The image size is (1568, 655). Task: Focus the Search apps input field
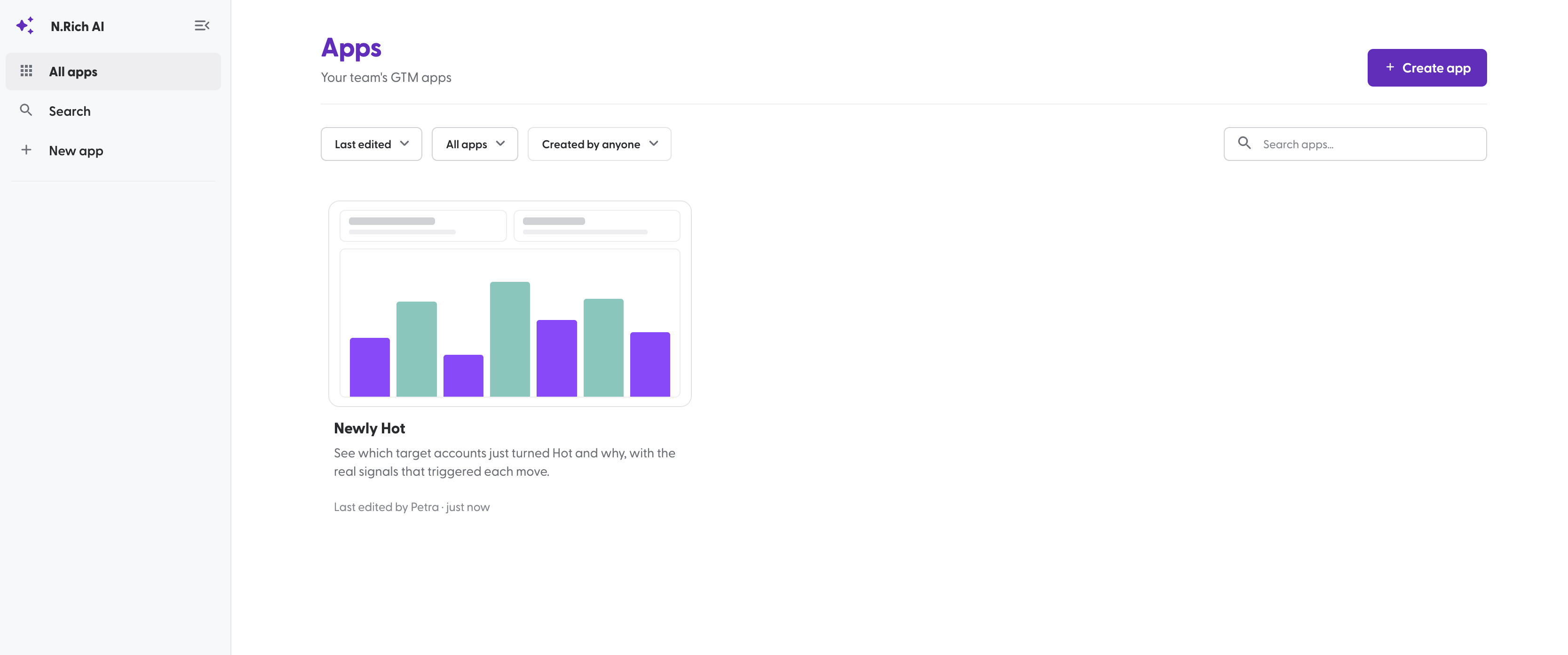pyautogui.click(x=1355, y=144)
